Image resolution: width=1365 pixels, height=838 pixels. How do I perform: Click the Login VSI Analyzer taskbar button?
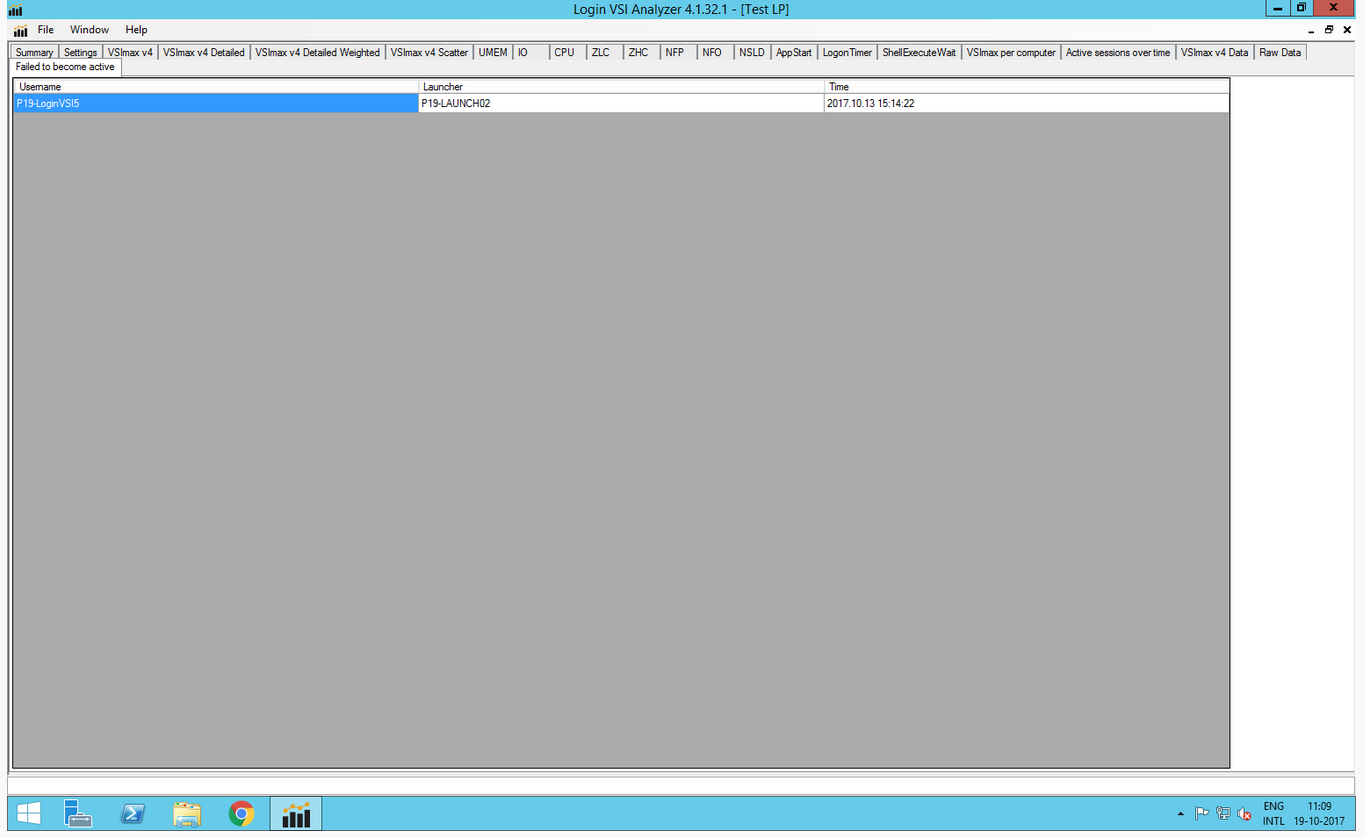click(x=296, y=814)
